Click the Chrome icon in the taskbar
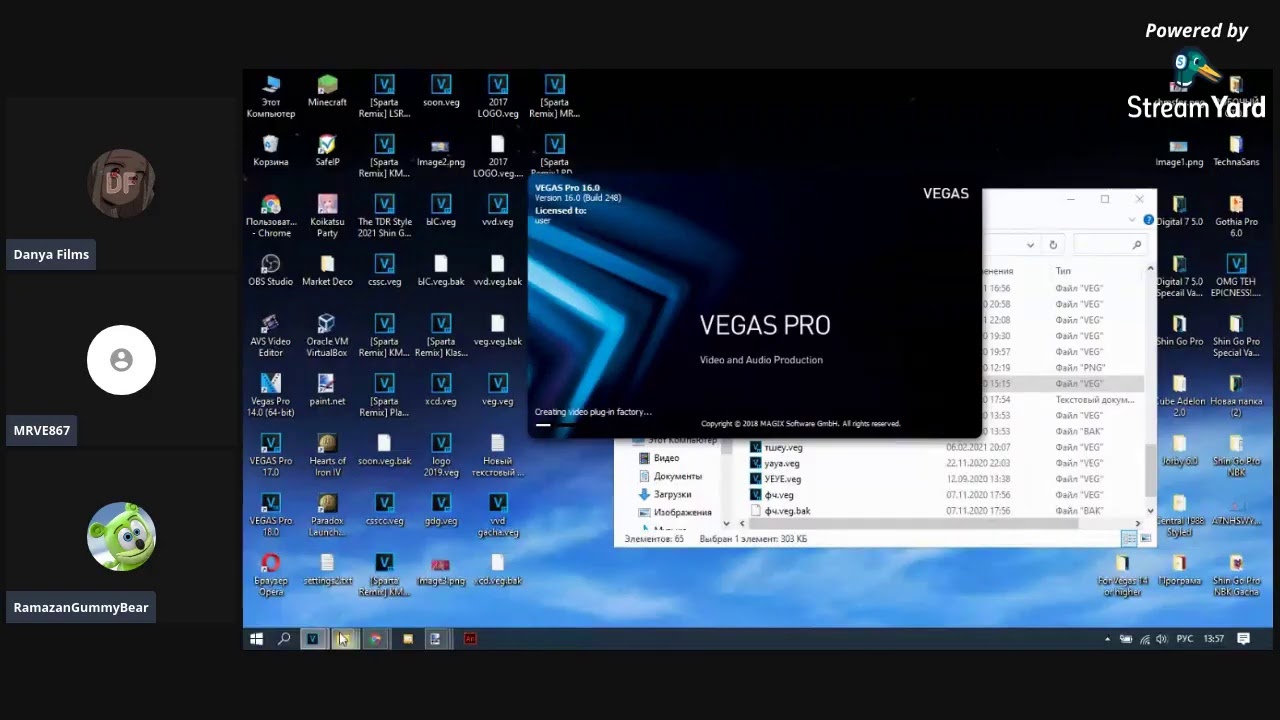The image size is (1280, 720). click(376, 639)
